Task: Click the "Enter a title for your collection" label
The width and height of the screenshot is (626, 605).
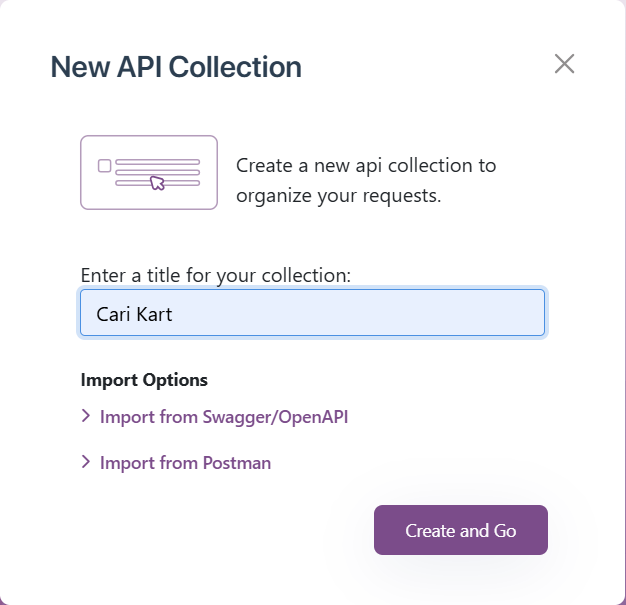Action: coord(216,275)
